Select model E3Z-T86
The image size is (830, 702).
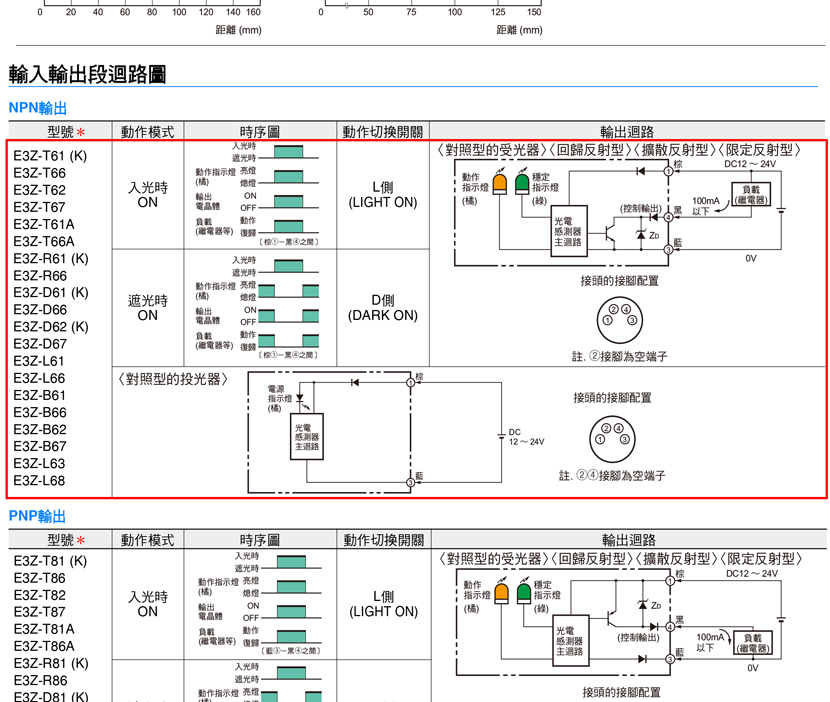tap(40, 578)
